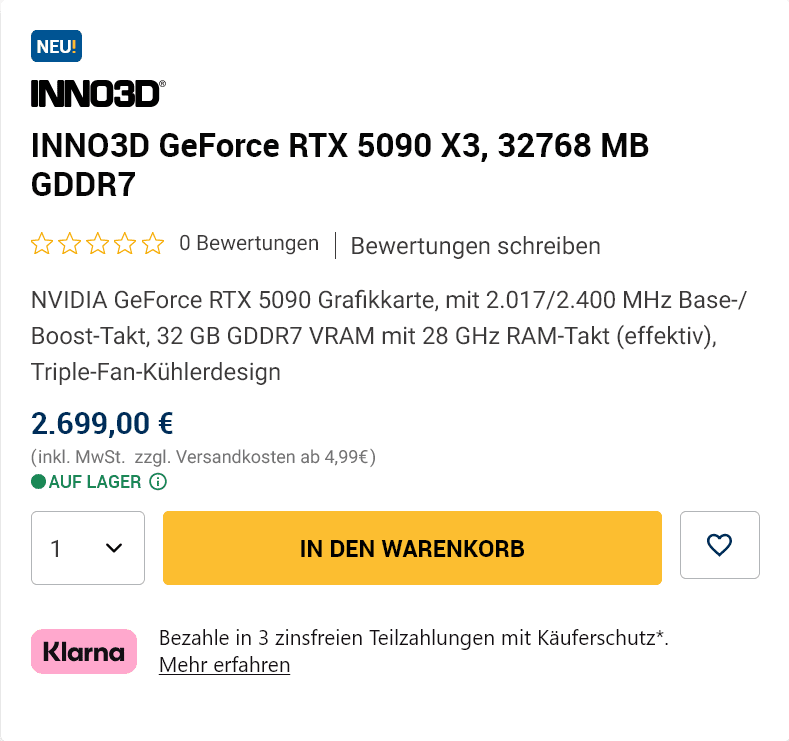Screen dimensions: 789x741
Task: Click Bewertungen schreiben to write a review
Action: click(475, 246)
